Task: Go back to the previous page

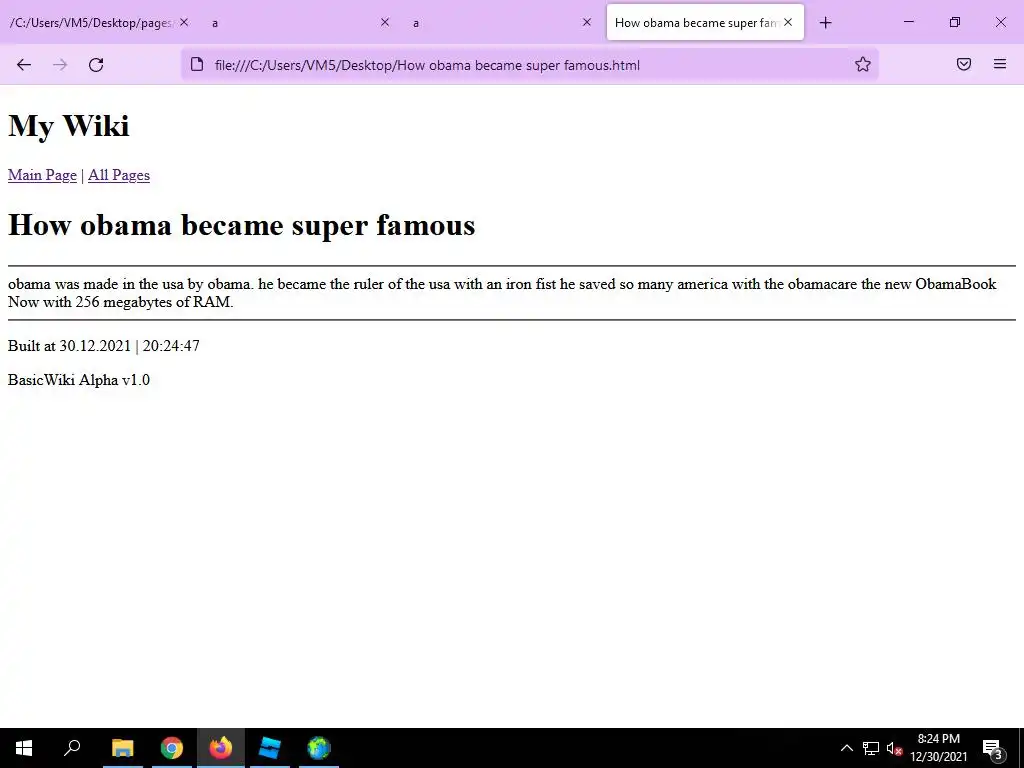Action: point(24,65)
